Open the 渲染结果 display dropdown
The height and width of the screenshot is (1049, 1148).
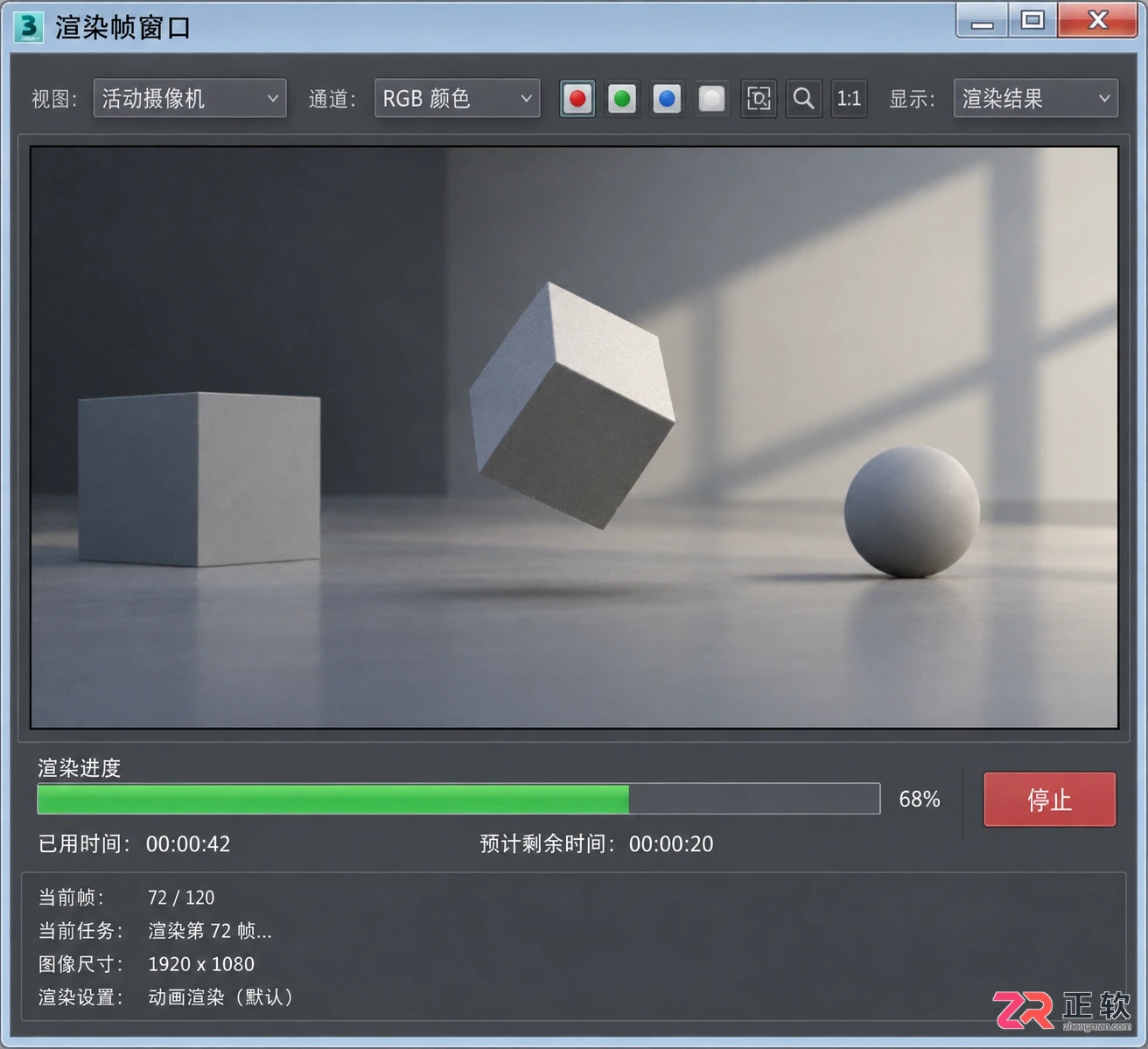pyautogui.click(x=1036, y=99)
